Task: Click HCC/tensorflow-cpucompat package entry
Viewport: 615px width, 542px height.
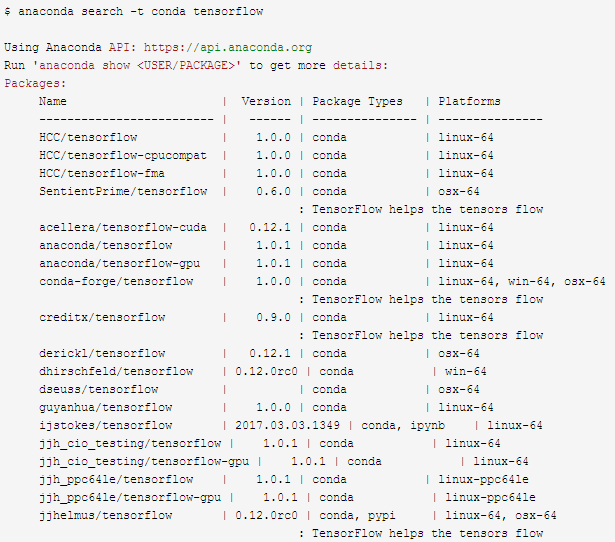Action: point(123,156)
